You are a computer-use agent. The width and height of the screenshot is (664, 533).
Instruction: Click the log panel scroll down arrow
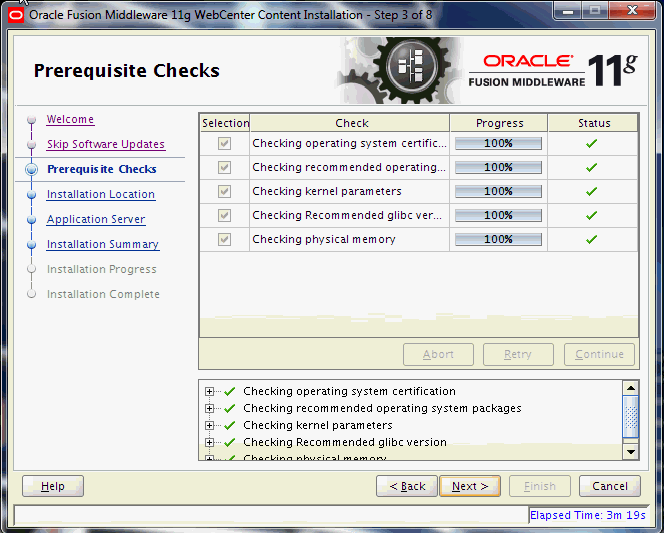[631, 452]
